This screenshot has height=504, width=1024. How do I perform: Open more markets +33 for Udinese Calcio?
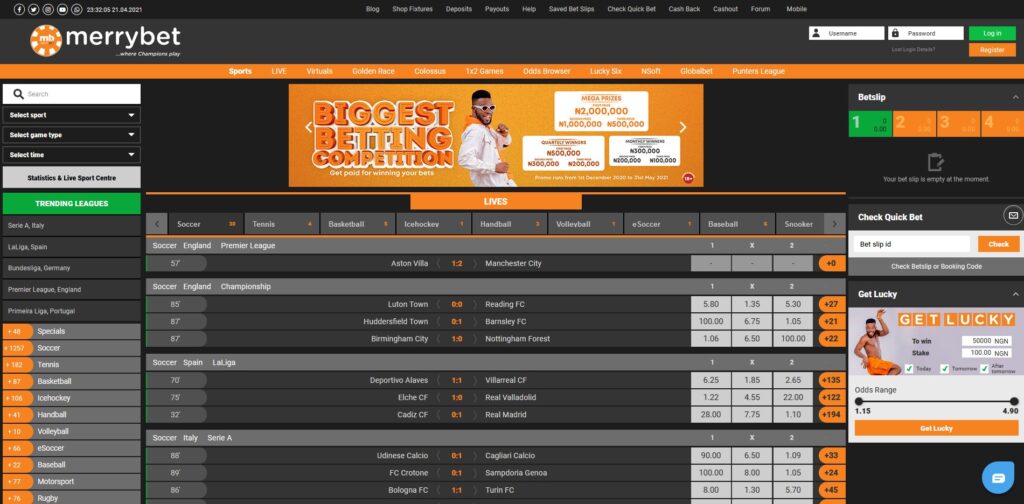point(831,456)
